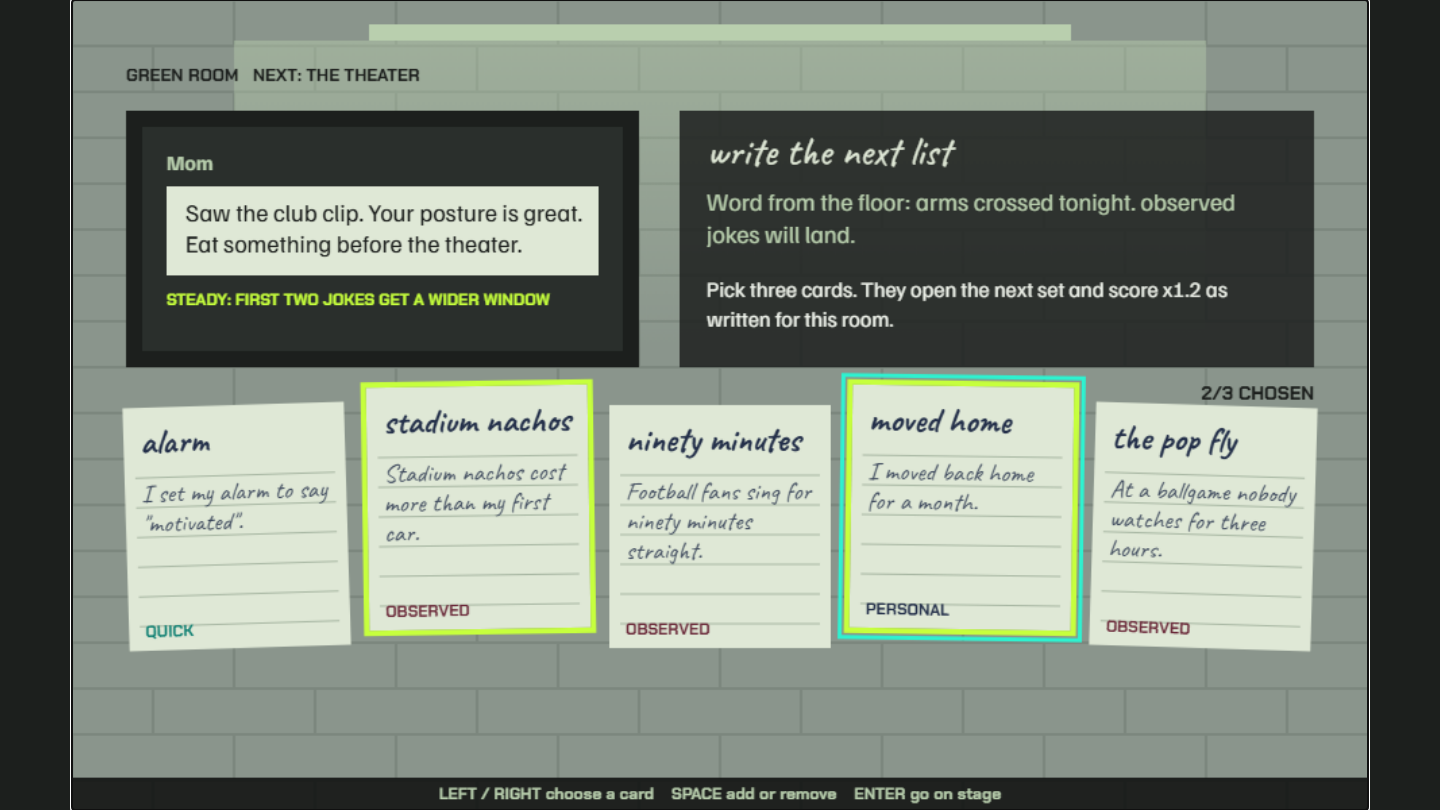Screen dimensions: 1440x810
Task: Click the '2/3 CHOSEN' counter
Action: point(1257,393)
